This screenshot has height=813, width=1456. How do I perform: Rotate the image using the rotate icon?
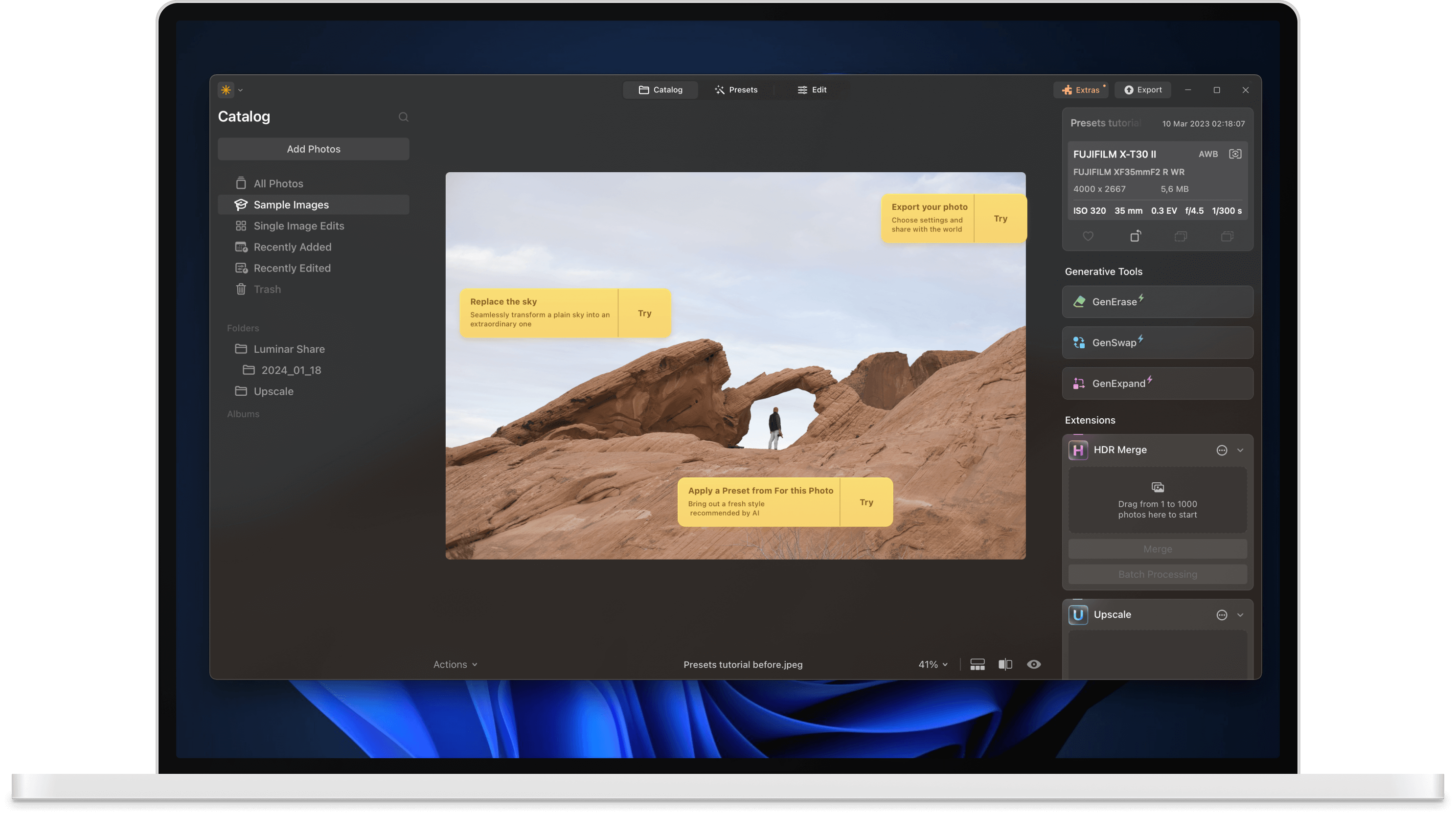[x=1136, y=236]
